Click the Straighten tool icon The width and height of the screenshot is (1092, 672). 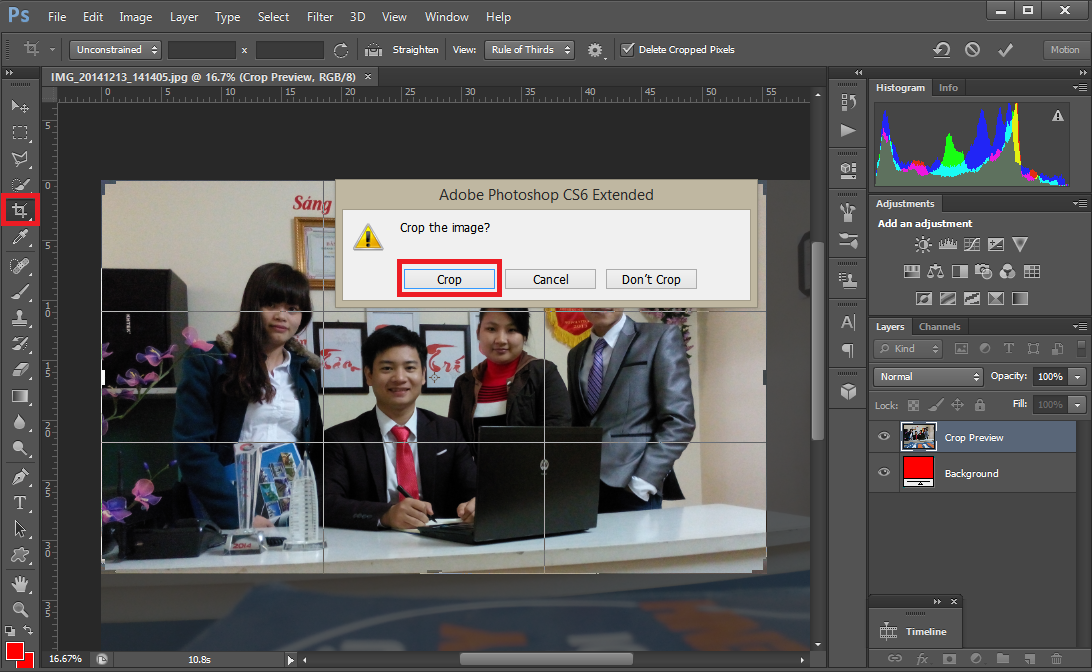tap(374, 49)
